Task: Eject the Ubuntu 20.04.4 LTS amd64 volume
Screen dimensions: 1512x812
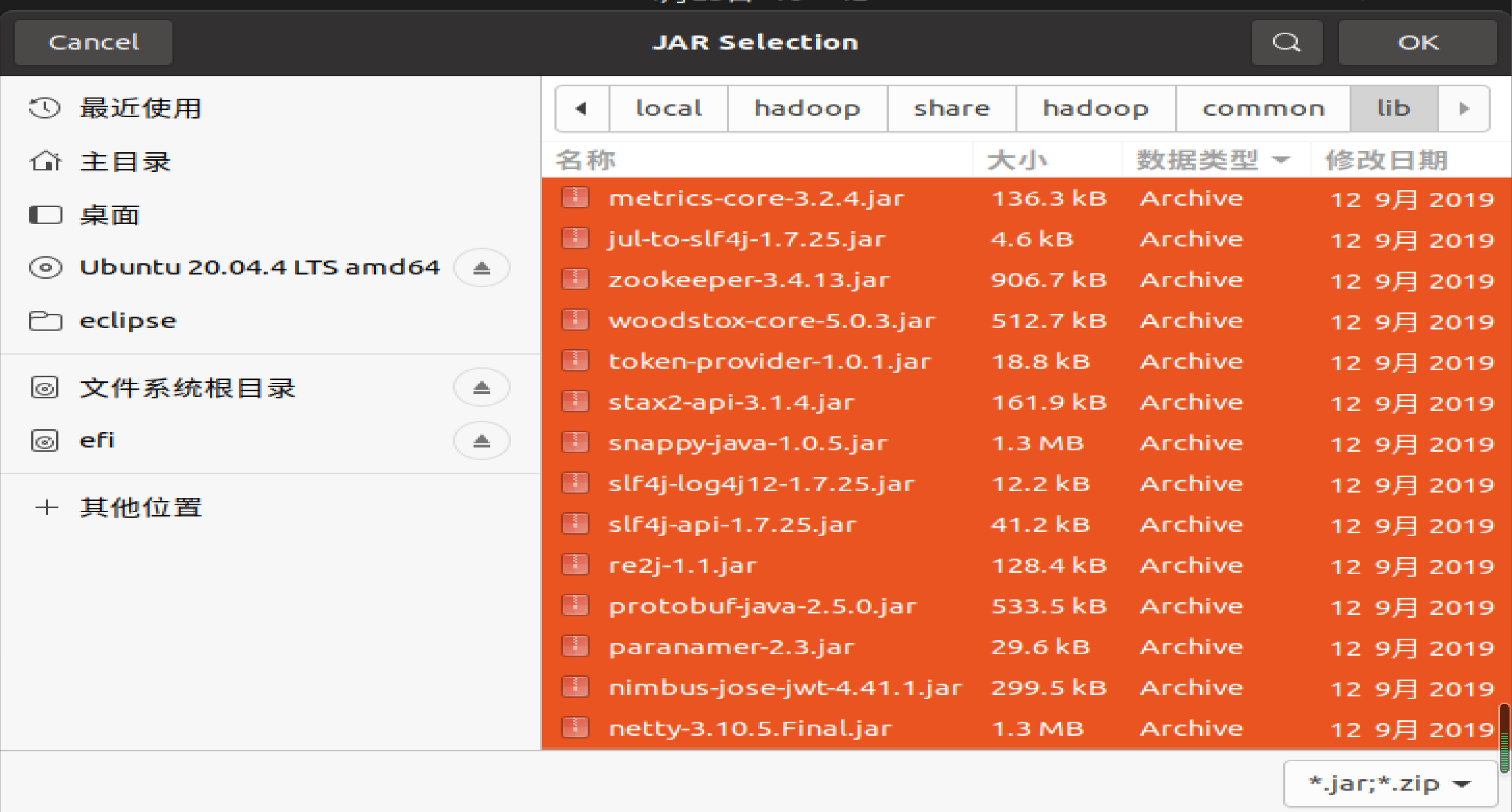Action: (x=481, y=268)
